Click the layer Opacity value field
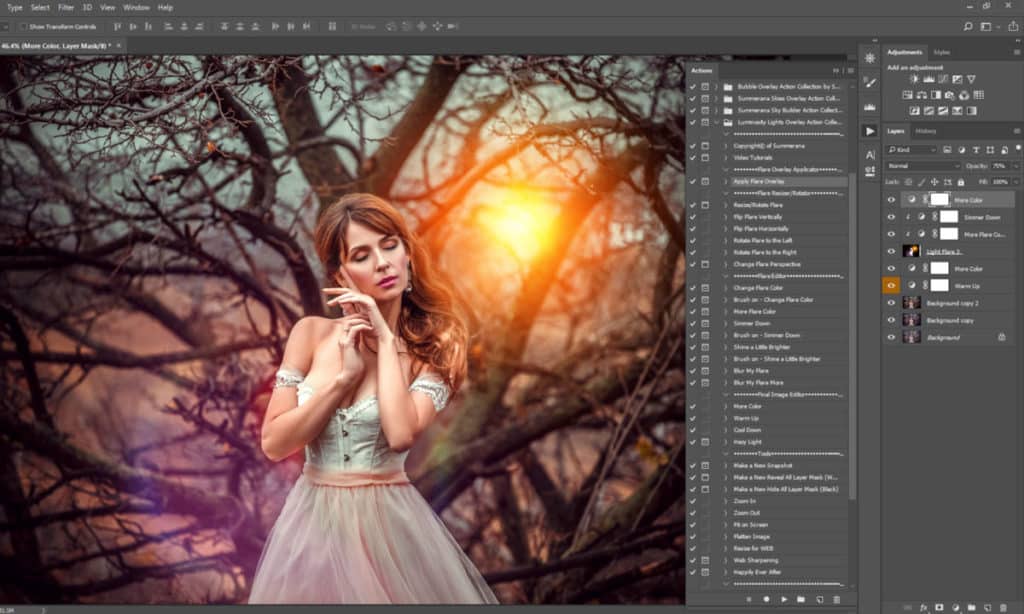Screen dimensions: 1024x614 coord(999,165)
